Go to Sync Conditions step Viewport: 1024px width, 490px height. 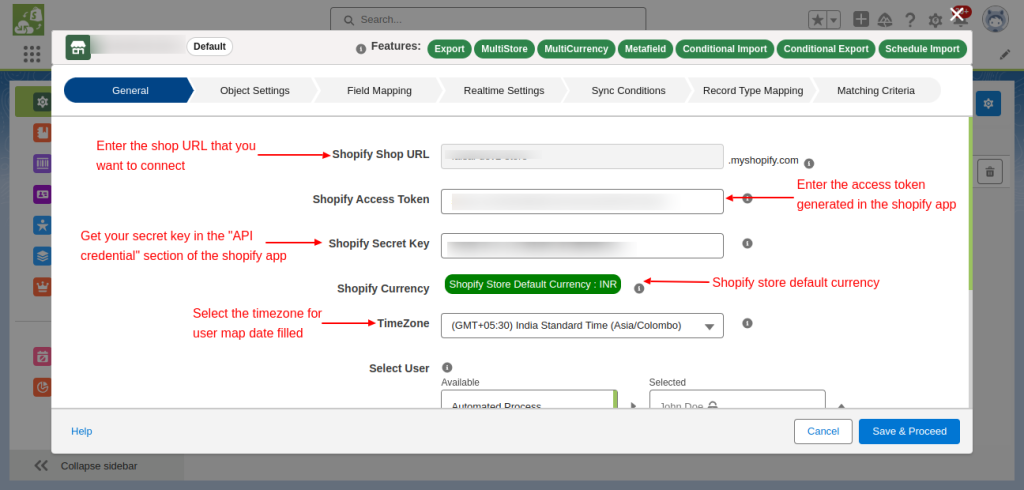[x=628, y=91]
